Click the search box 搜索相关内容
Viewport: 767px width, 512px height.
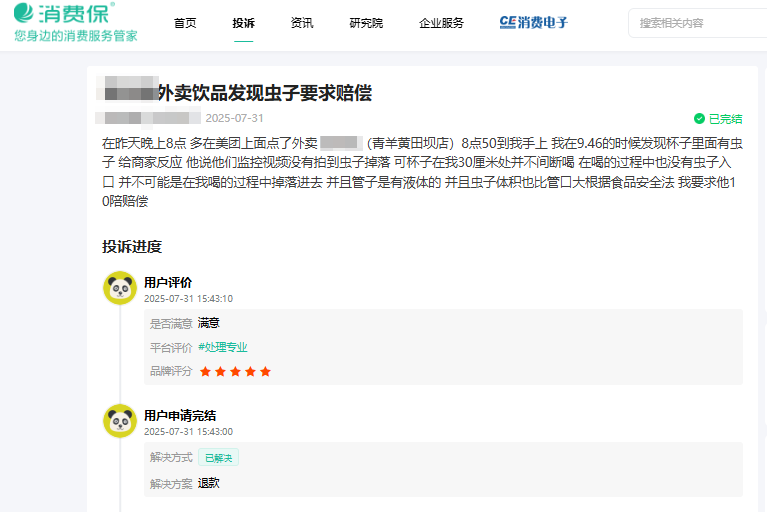[x=700, y=23]
